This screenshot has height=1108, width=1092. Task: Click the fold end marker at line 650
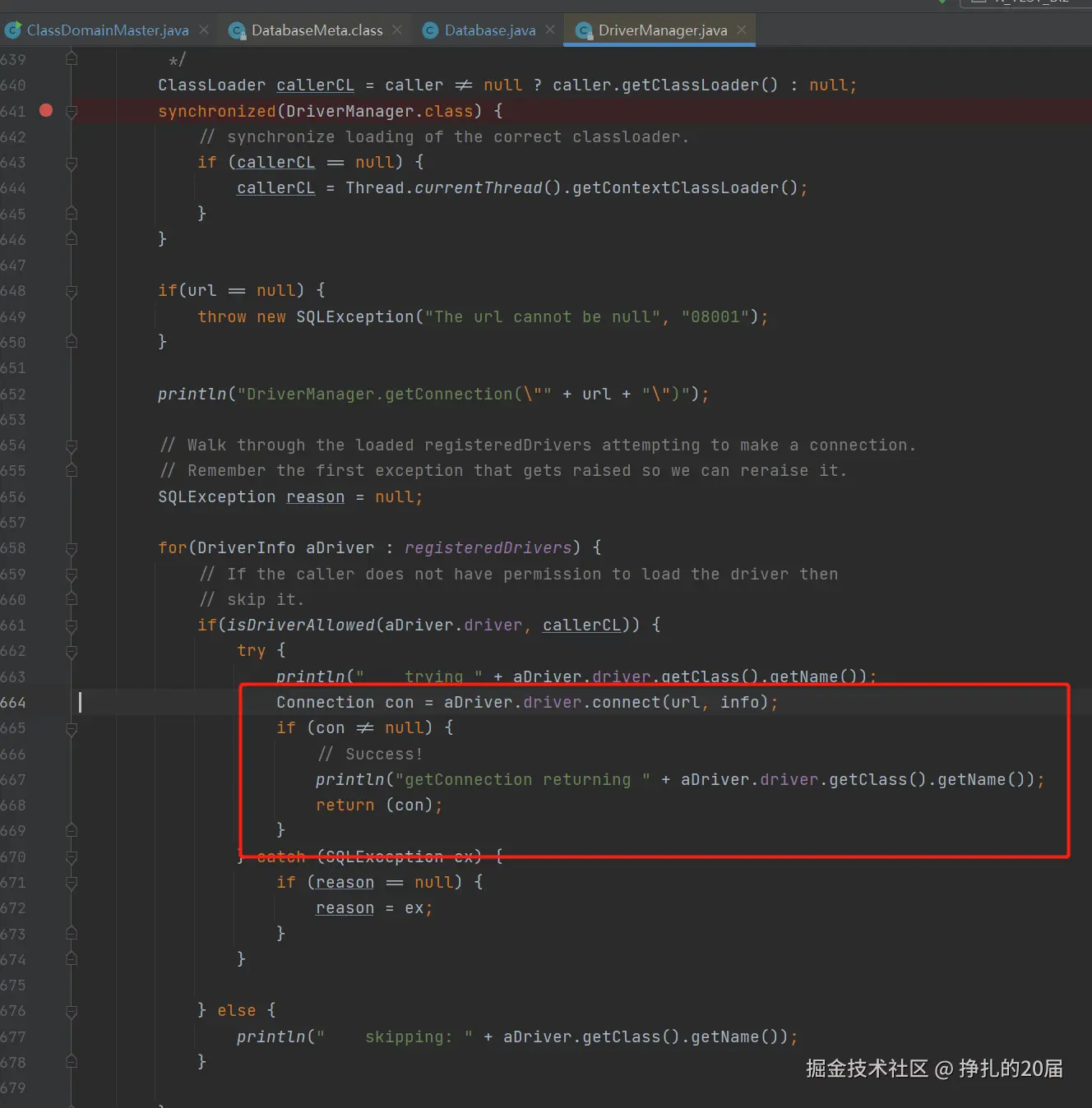coord(72,342)
